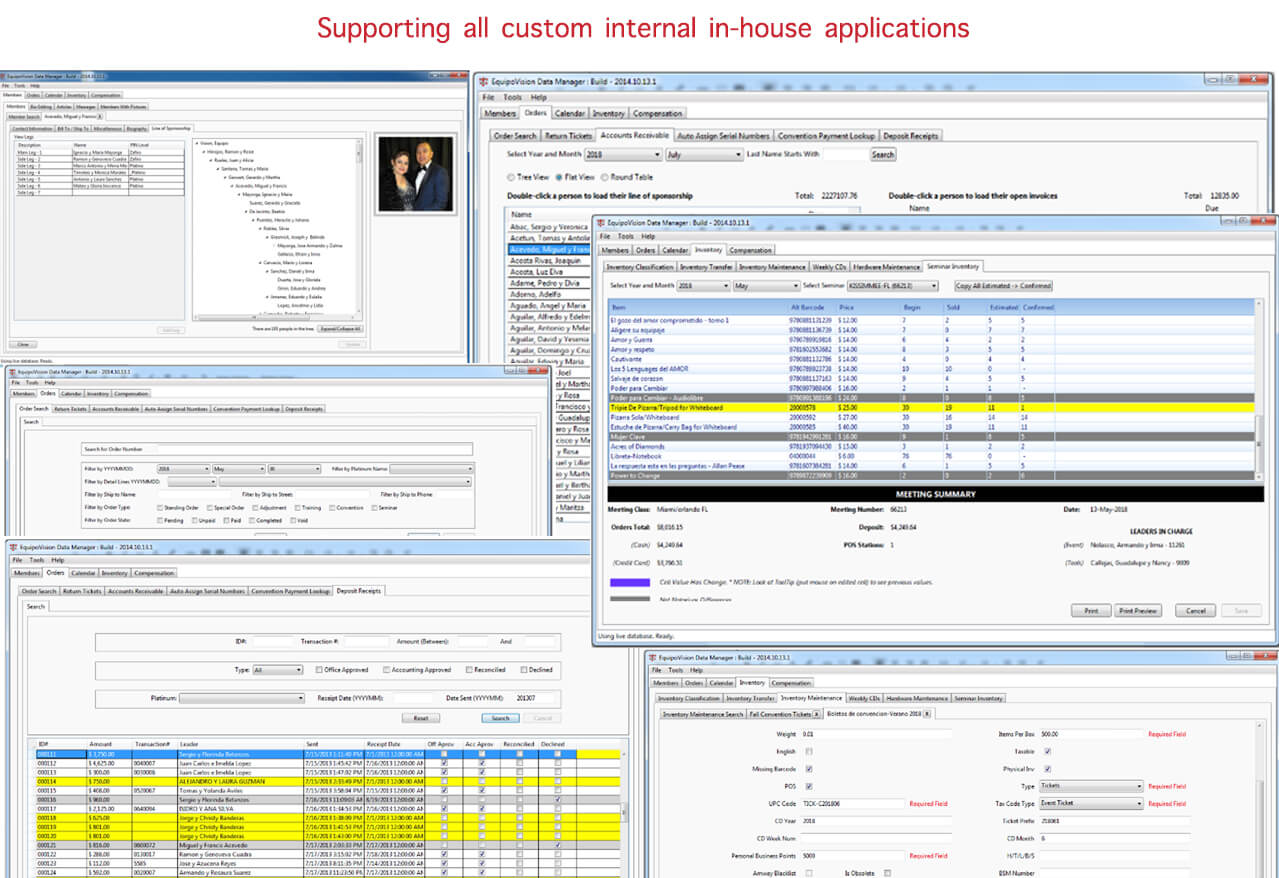1279x878 pixels.
Task: Select the Tree View radio button
Action: [512, 177]
